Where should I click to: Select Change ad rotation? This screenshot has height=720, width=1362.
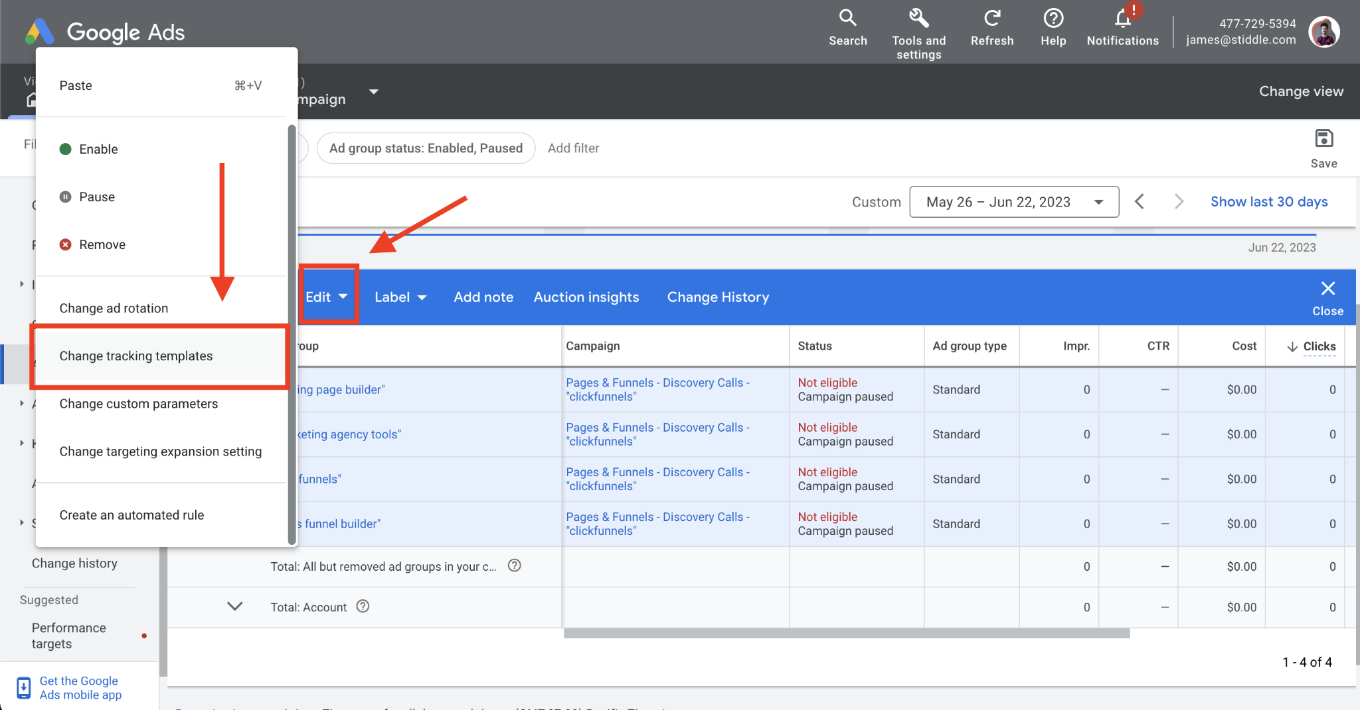pyautogui.click(x=160, y=308)
